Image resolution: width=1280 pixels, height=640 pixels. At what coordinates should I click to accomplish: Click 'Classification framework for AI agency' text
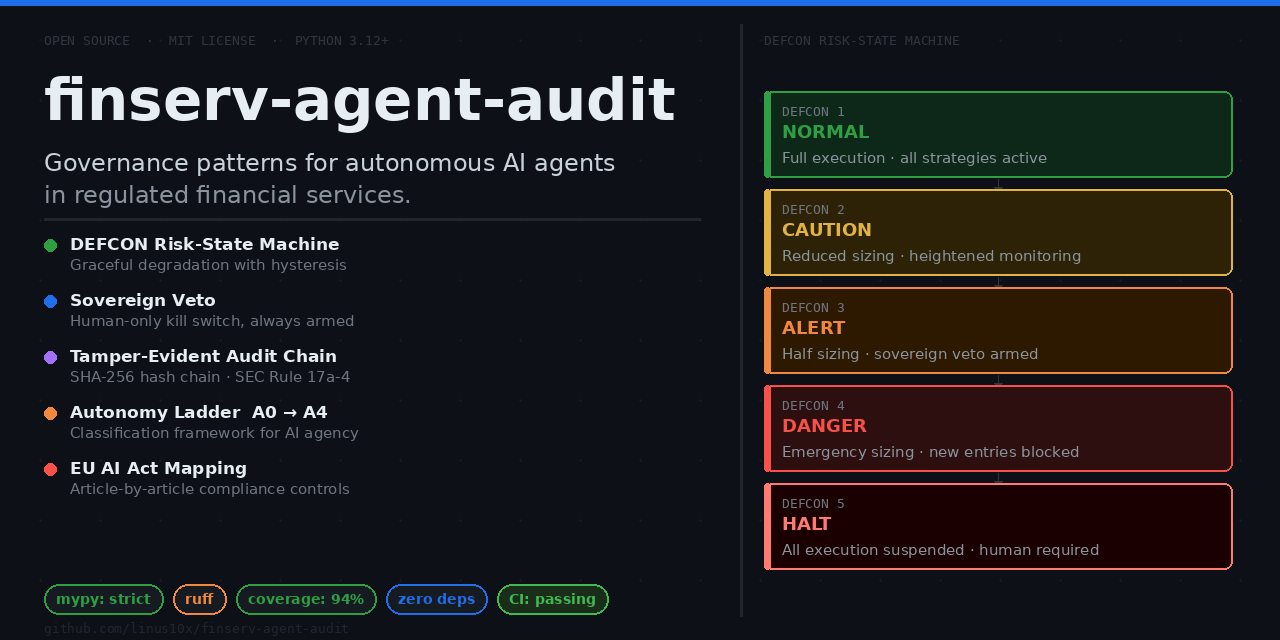point(214,433)
